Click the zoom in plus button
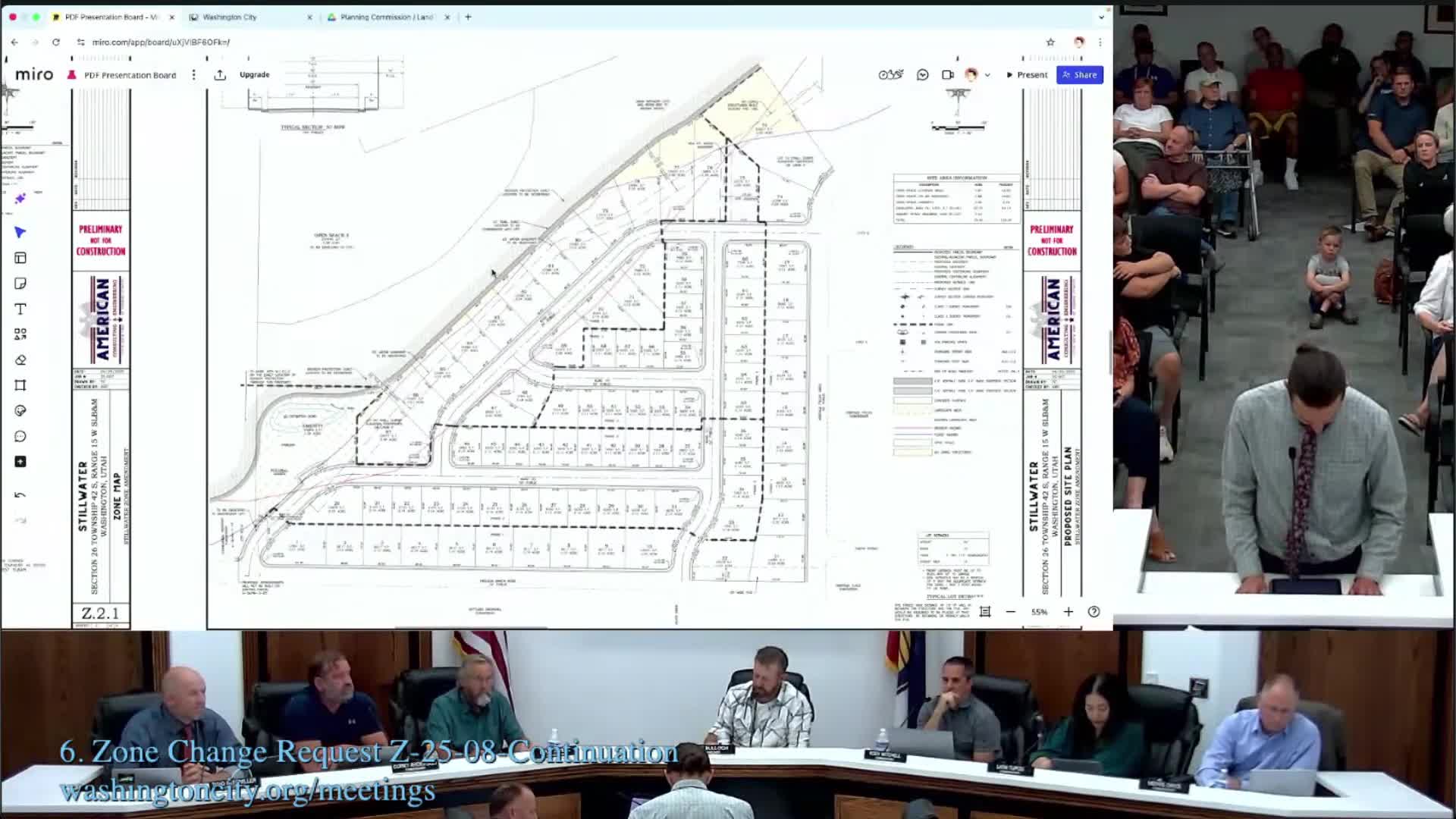Viewport: 1456px width, 819px height. click(x=1068, y=612)
